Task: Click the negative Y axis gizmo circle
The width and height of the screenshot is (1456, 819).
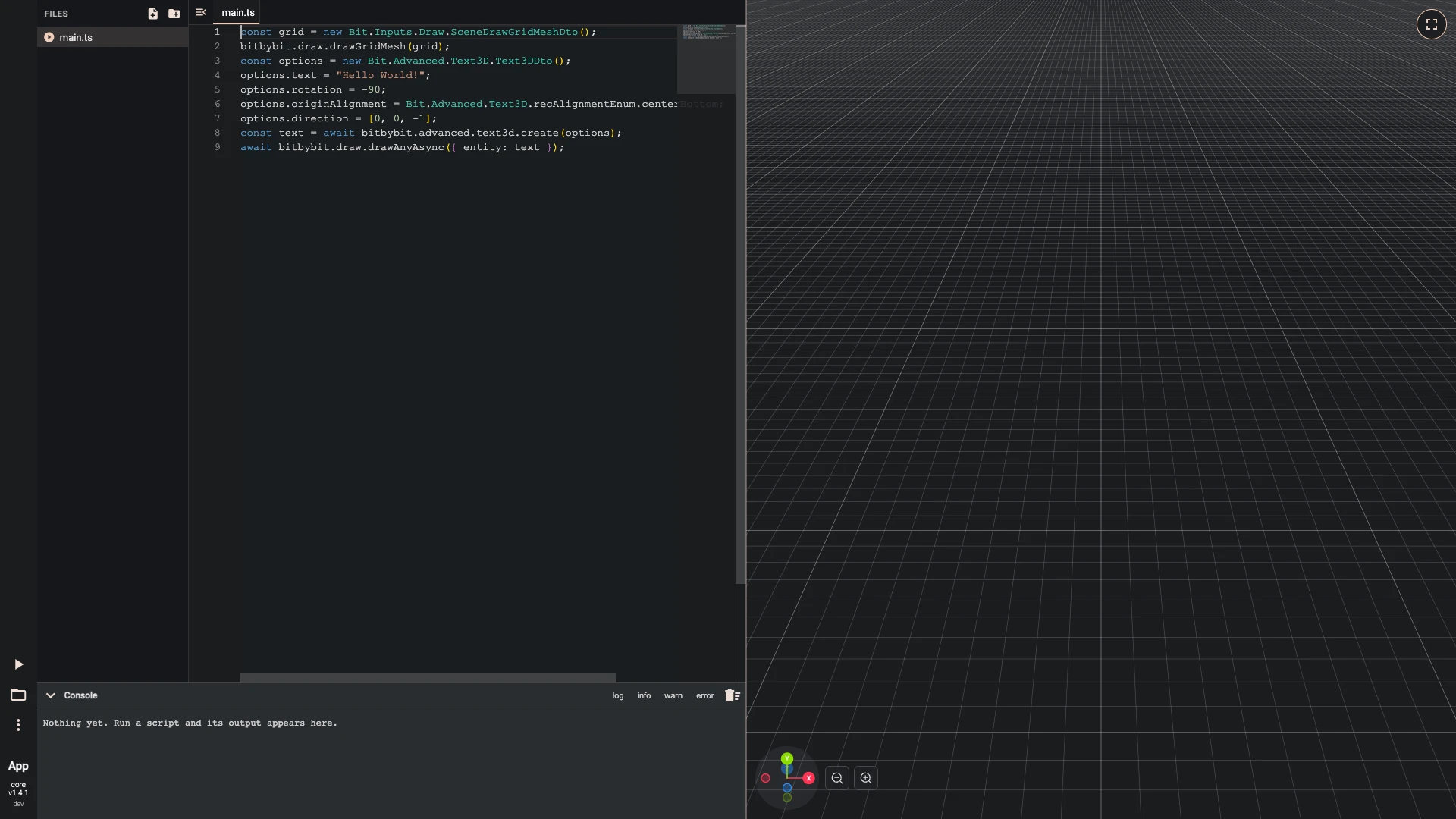Action: (787, 798)
